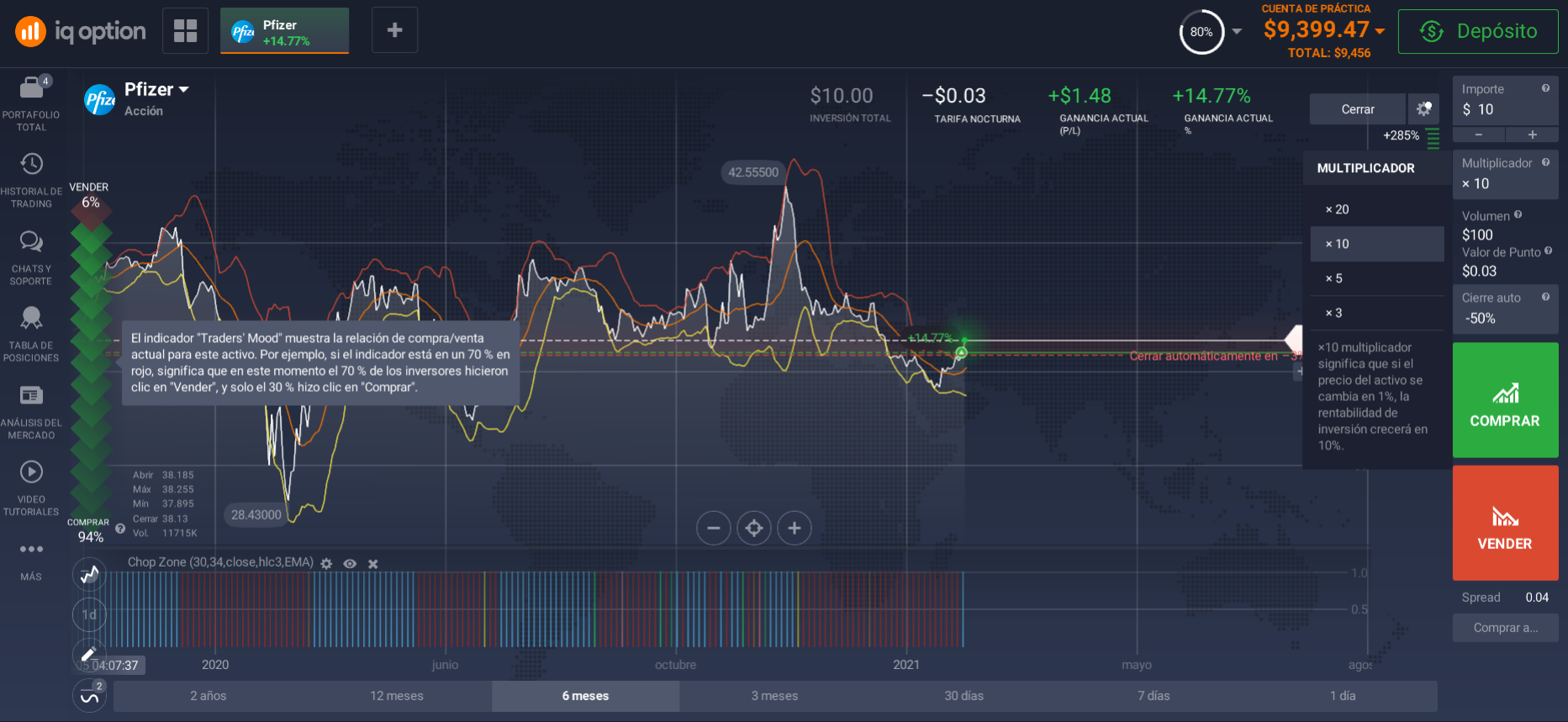Click the Traders' Mood help question icon
The image size is (1568, 722).
click(120, 529)
